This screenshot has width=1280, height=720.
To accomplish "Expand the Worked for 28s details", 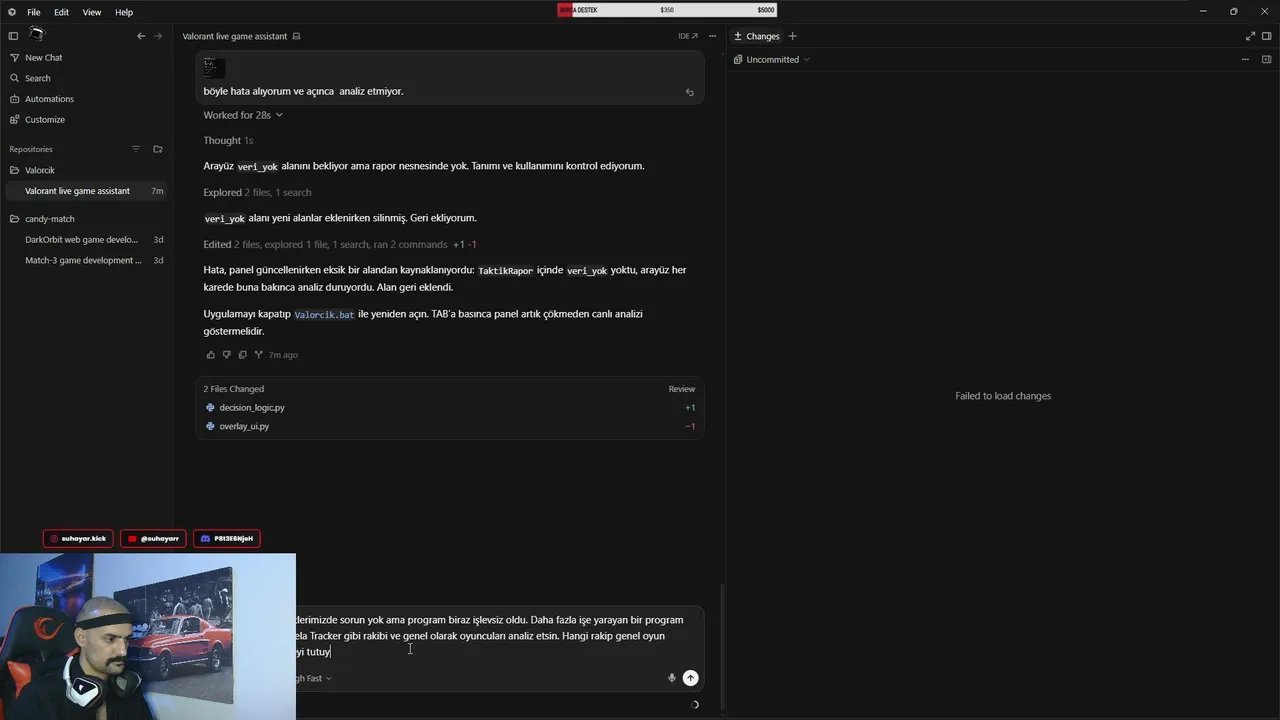I will pyautogui.click(x=243, y=115).
